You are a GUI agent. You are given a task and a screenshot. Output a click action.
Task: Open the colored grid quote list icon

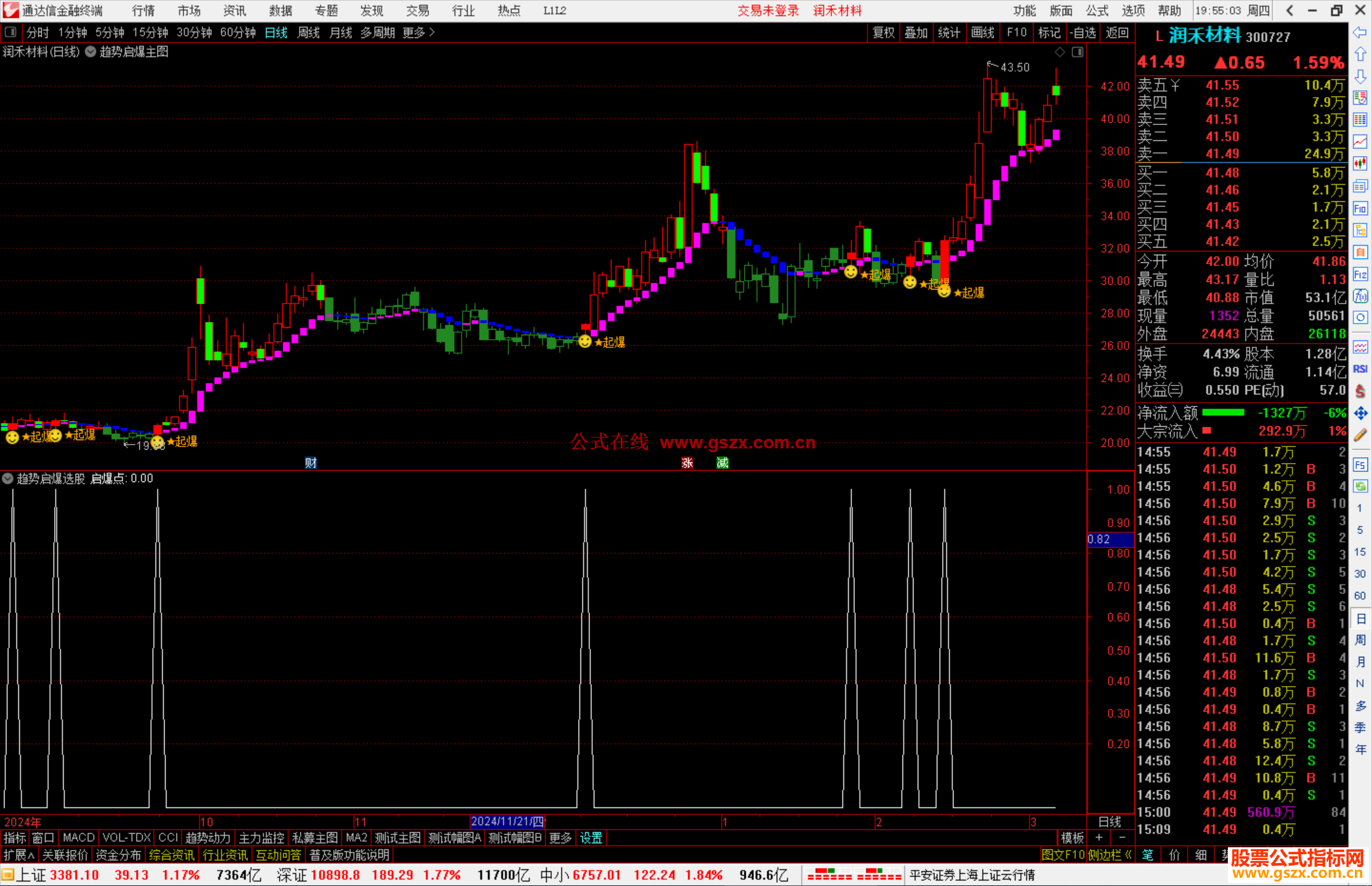tap(1360, 120)
